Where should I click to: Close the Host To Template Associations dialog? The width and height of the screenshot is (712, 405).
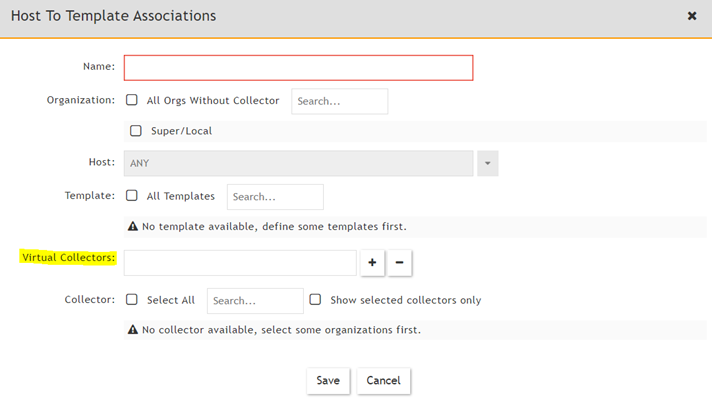(x=692, y=17)
